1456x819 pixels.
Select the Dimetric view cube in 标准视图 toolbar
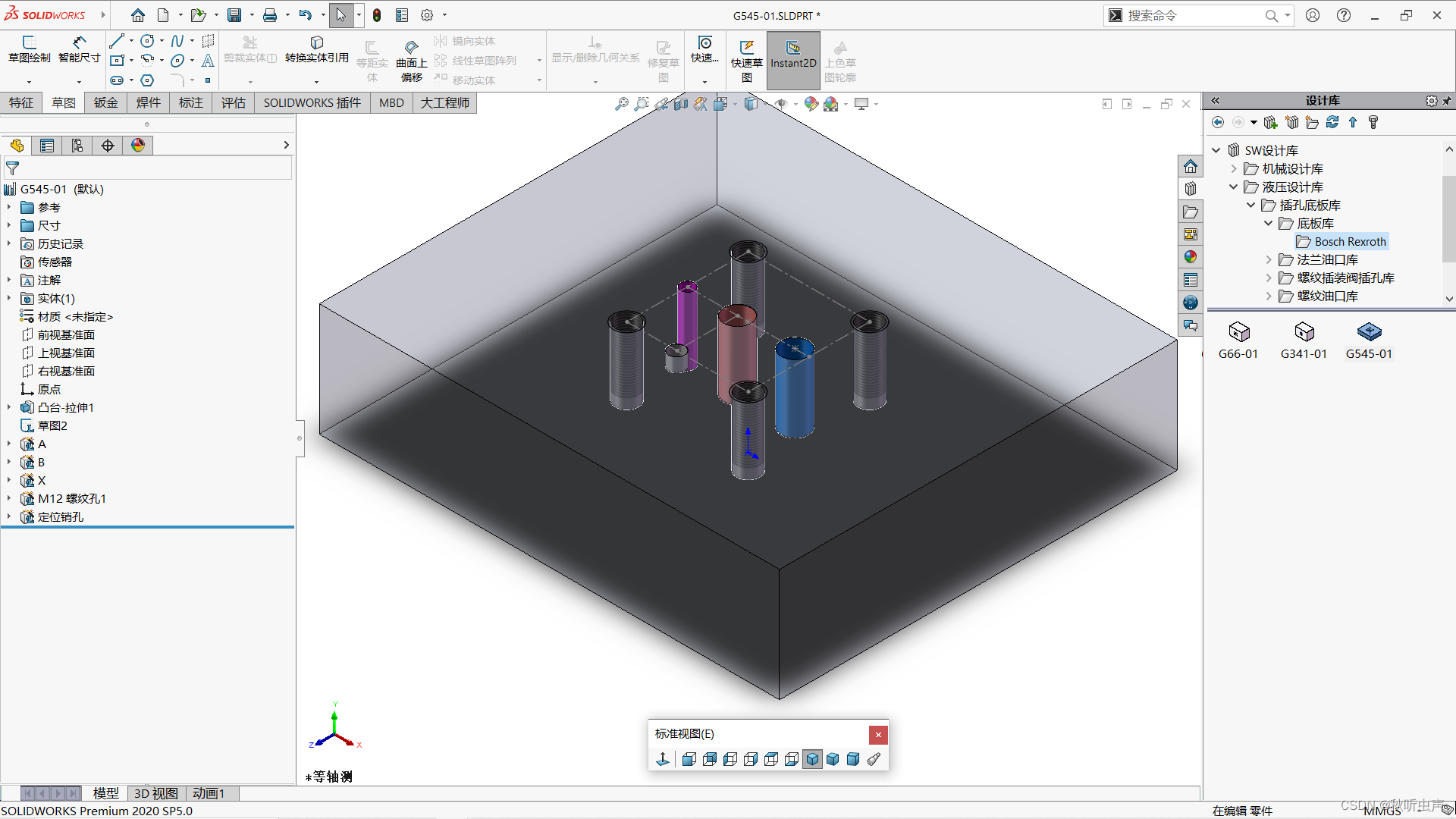(x=853, y=759)
